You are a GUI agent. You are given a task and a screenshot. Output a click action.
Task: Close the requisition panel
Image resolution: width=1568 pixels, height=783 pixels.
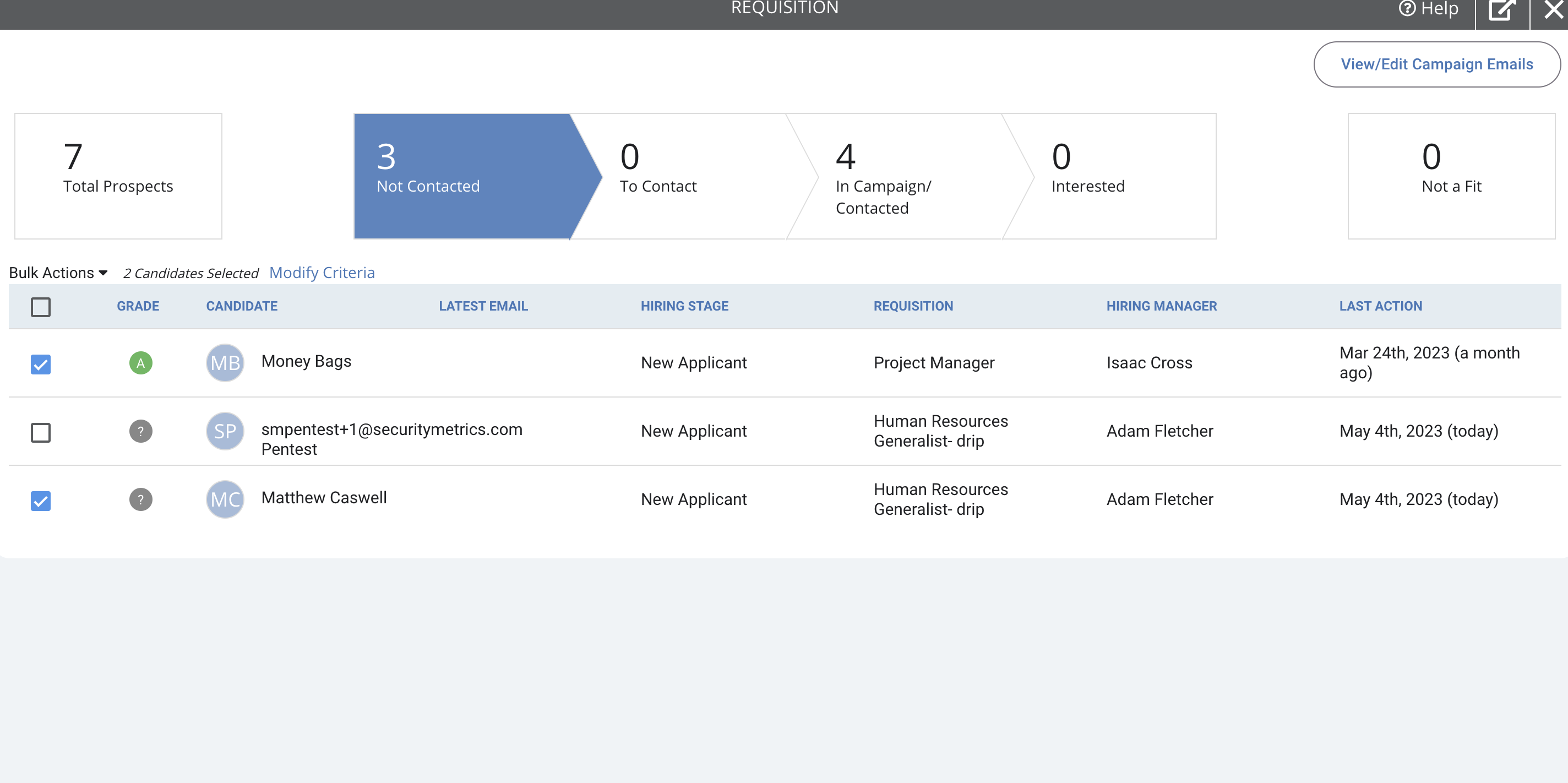[x=1553, y=10]
